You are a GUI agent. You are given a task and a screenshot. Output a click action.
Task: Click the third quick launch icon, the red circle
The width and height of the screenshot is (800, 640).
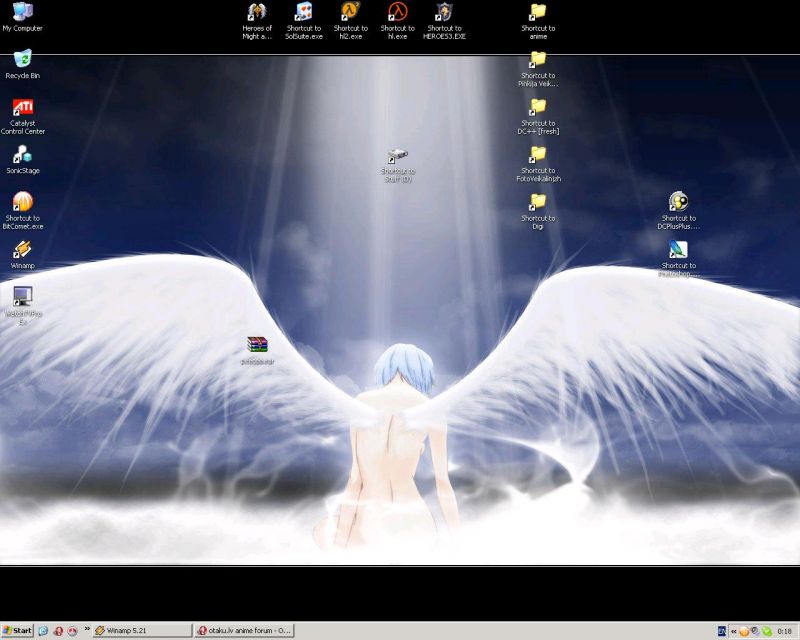pyautogui.click(x=72, y=631)
